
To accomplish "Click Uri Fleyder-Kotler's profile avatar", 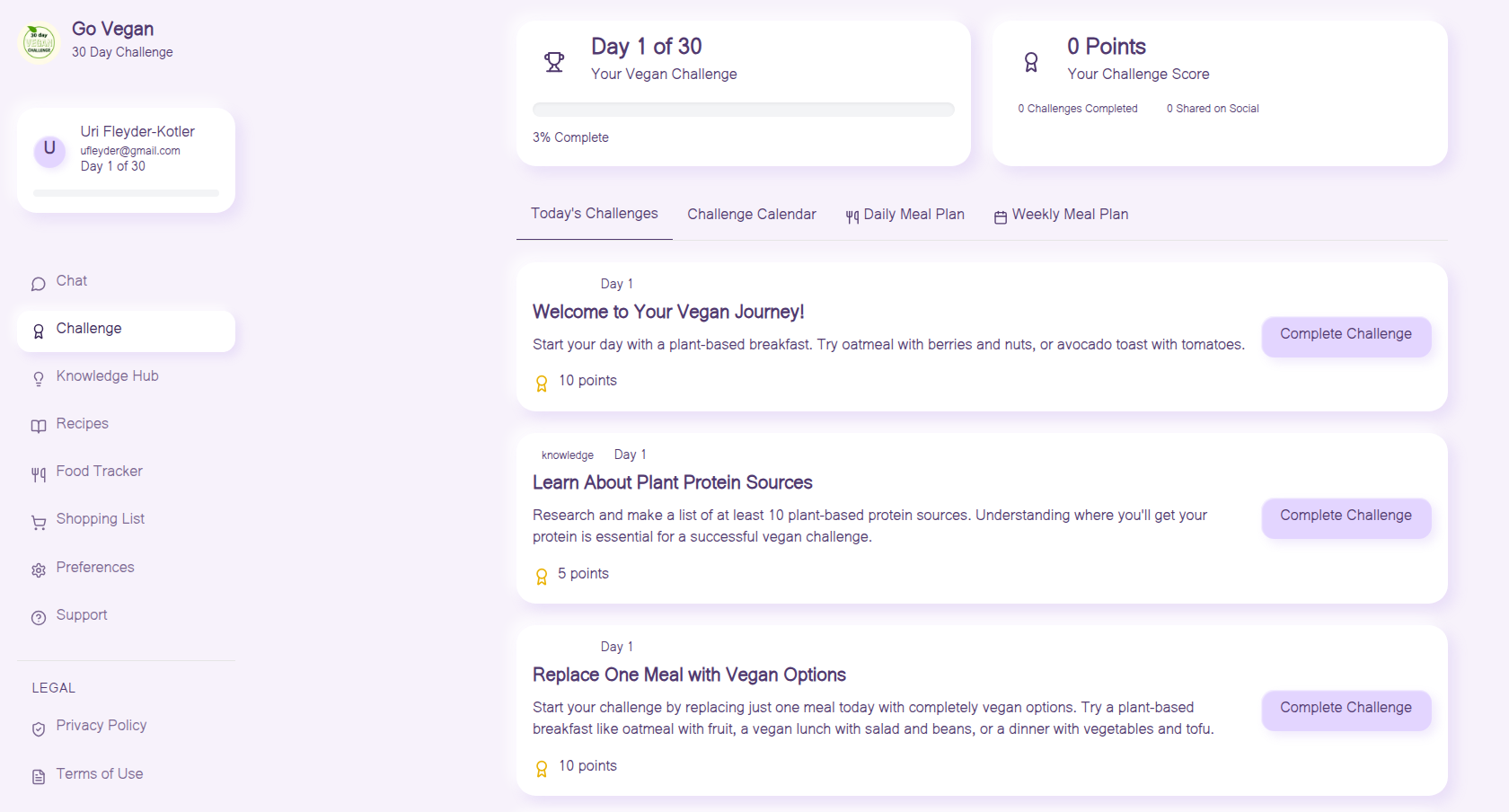I will click(49, 151).
